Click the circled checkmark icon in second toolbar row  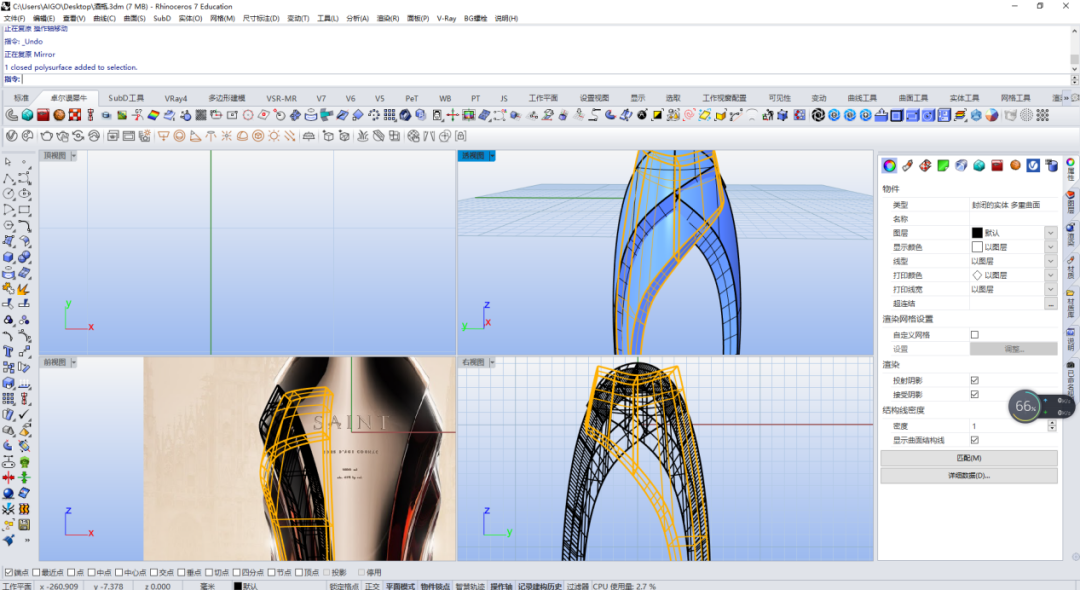click(x=12, y=136)
